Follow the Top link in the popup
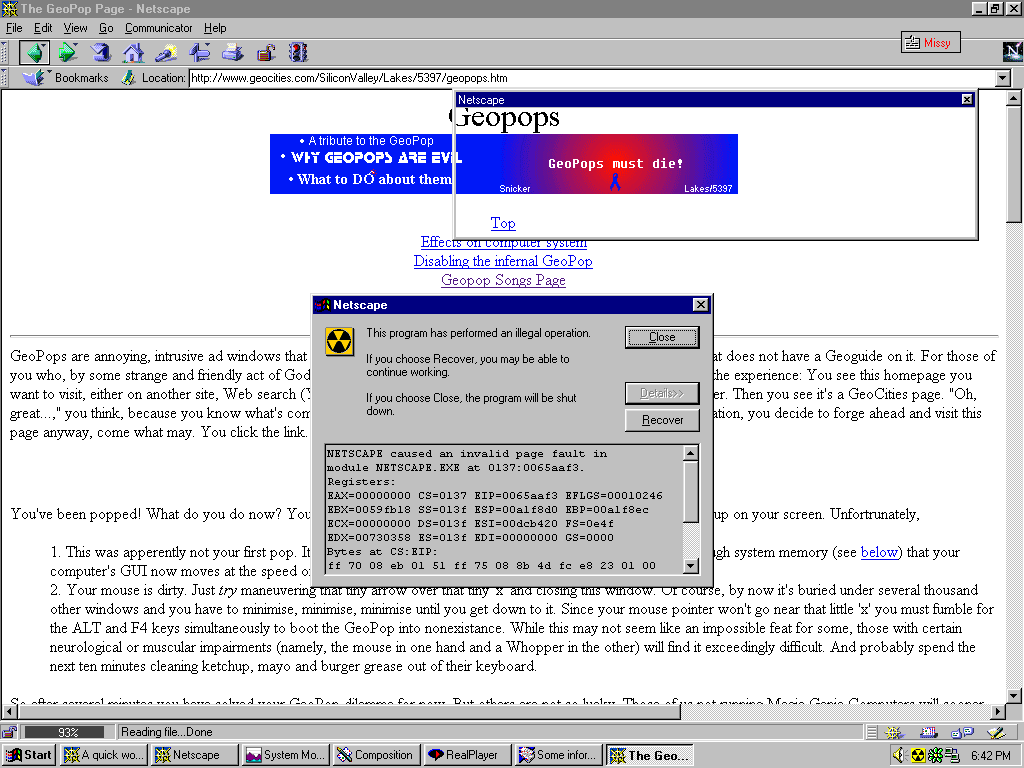Viewport: 1024px width, 768px height. [x=503, y=223]
